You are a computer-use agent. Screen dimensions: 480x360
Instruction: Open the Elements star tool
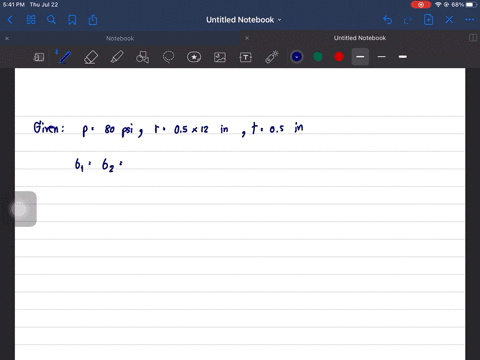coord(194,57)
